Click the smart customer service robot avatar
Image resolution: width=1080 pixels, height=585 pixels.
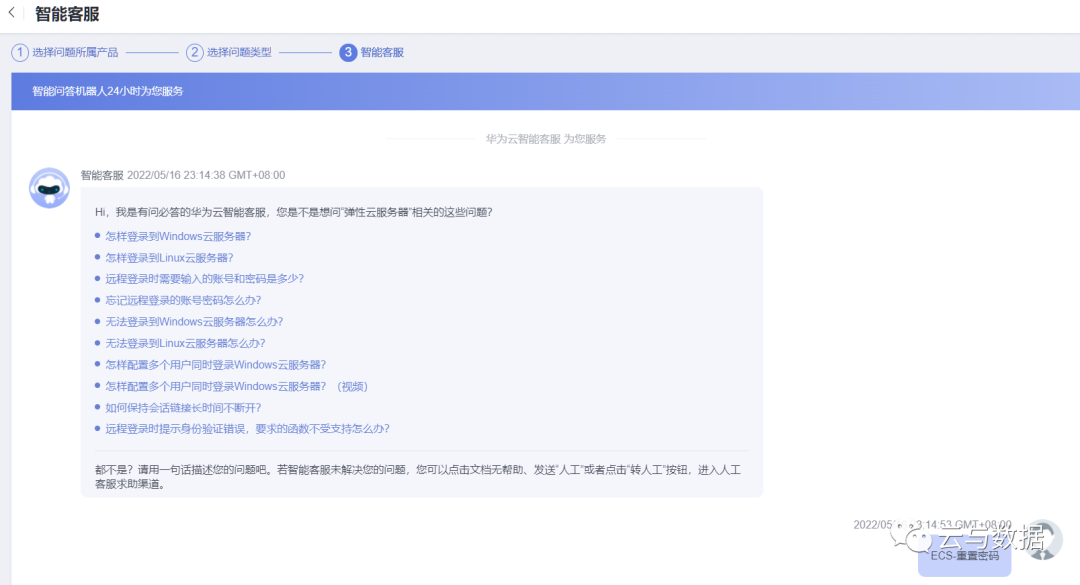point(49,188)
